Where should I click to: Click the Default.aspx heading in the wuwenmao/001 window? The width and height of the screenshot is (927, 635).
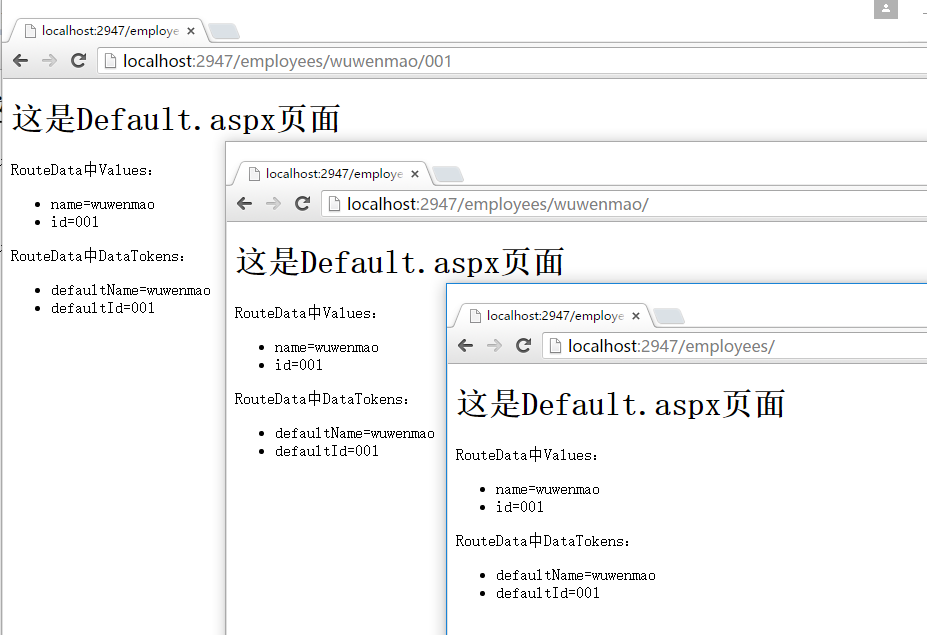point(176,119)
